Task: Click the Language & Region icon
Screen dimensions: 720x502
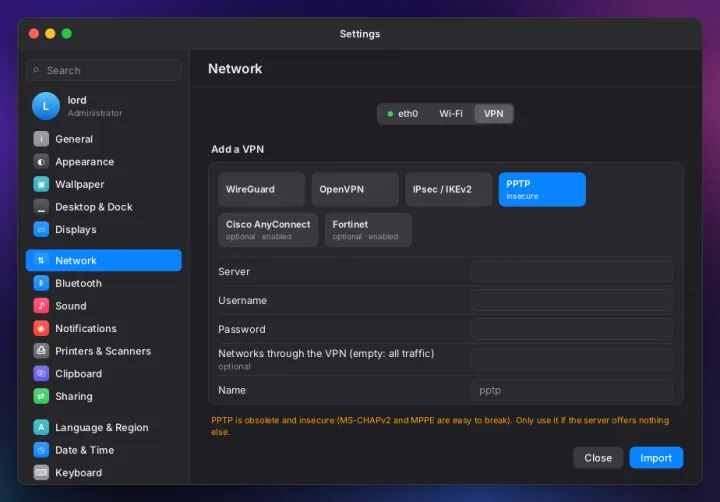Action: [x=41, y=427]
